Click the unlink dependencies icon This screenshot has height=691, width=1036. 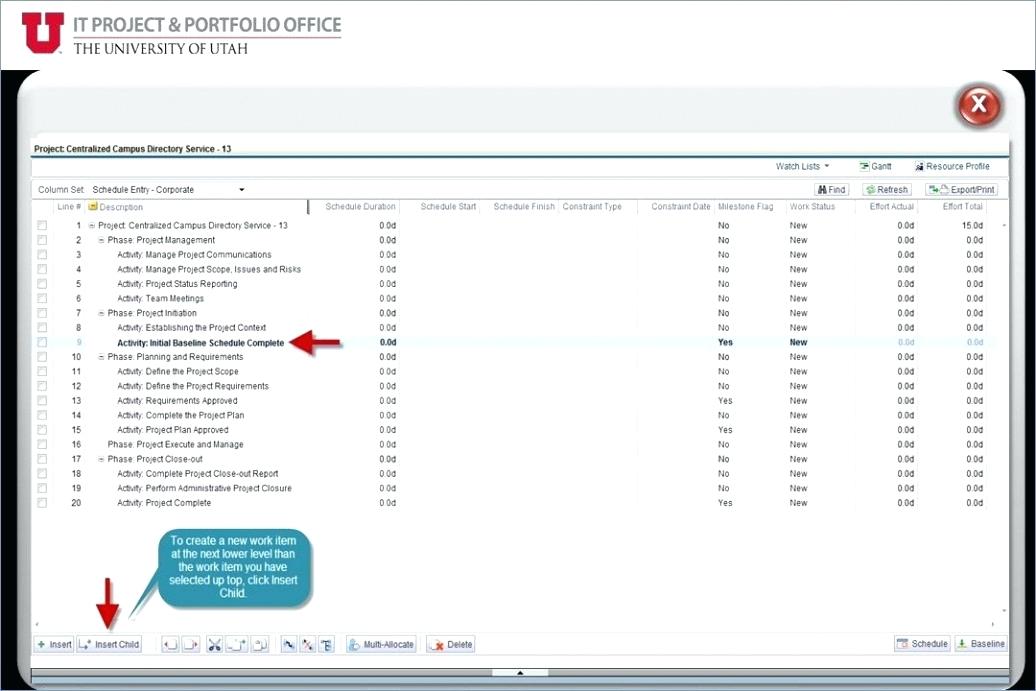[x=308, y=645]
